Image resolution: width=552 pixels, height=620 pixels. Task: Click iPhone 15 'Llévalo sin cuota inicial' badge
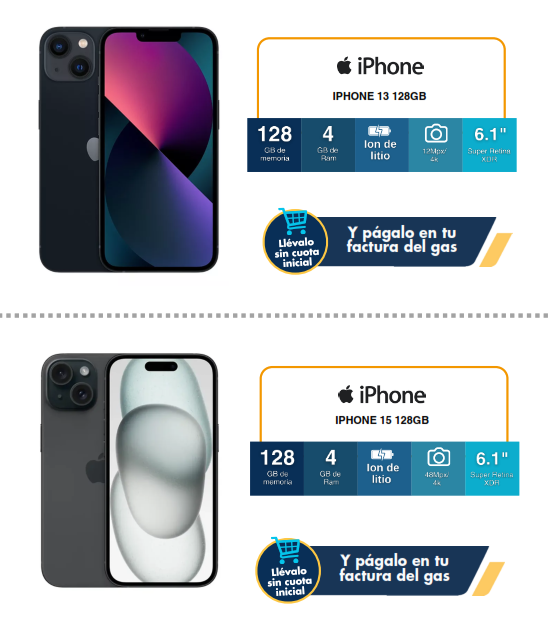point(289,570)
